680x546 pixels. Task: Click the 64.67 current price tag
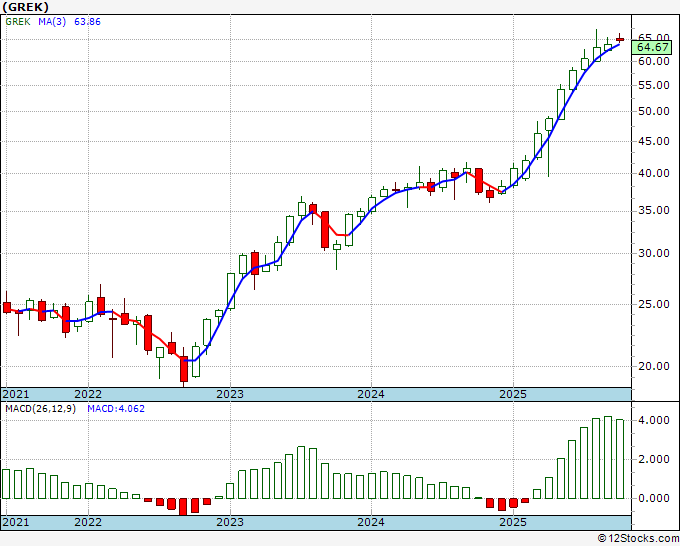coord(652,47)
